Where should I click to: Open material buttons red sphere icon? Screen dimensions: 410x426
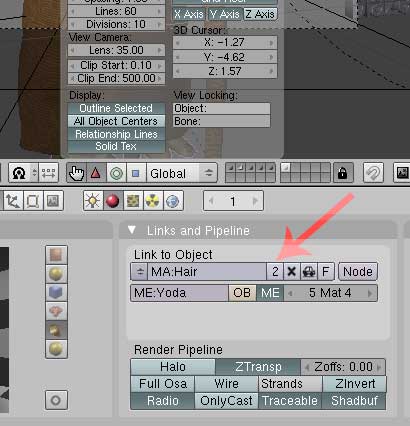pyautogui.click(x=113, y=201)
